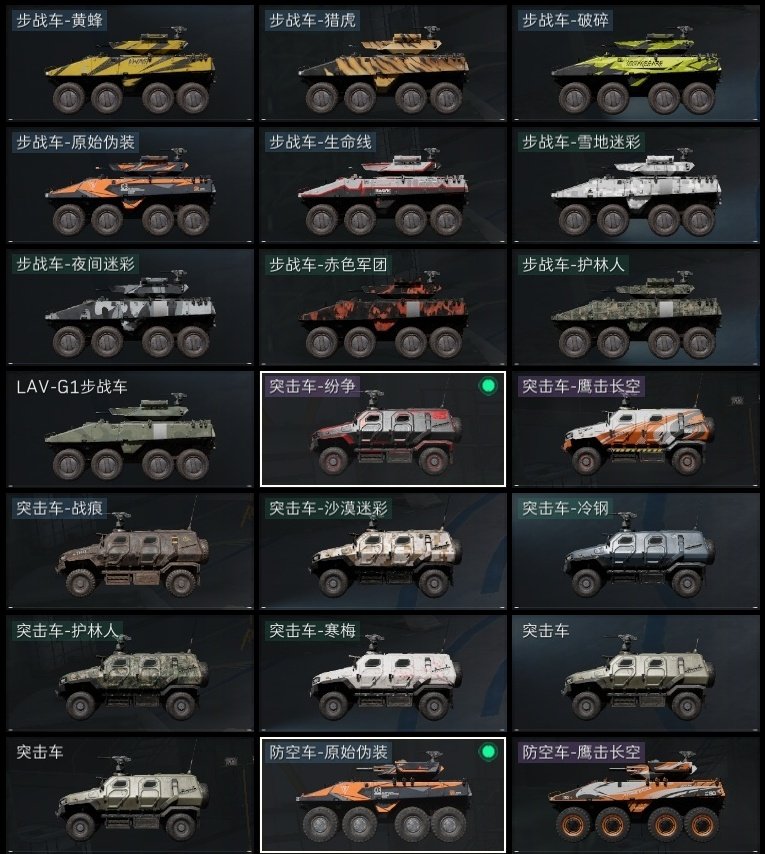Viewport: 765px width, 854px height.
Task: Select the 步战车-原始伪装 orange skin
Action: [130, 185]
